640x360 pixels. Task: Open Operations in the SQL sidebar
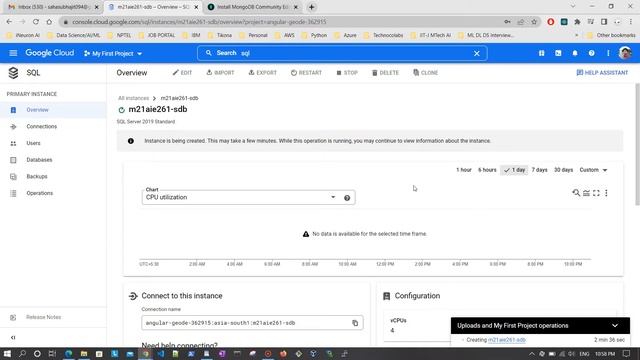point(53,193)
